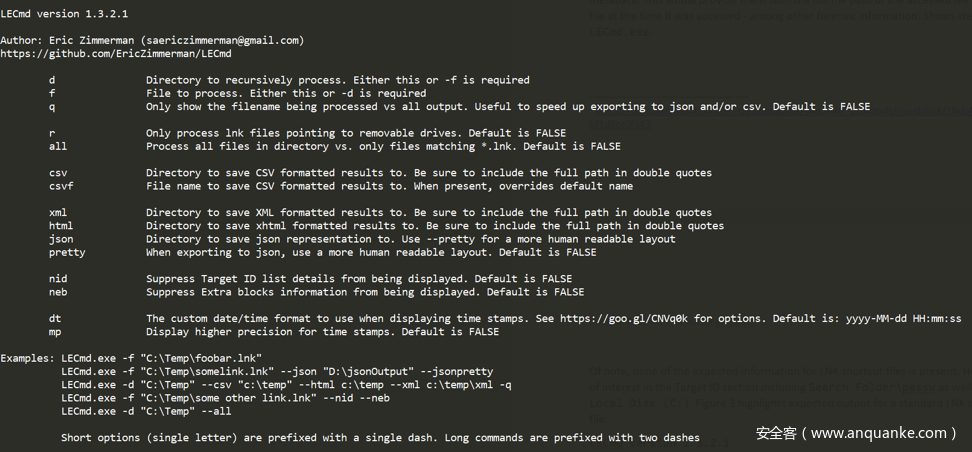Image resolution: width=972 pixels, height=452 pixels.
Task: Click the 'csvf' option name
Action: (x=61, y=186)
